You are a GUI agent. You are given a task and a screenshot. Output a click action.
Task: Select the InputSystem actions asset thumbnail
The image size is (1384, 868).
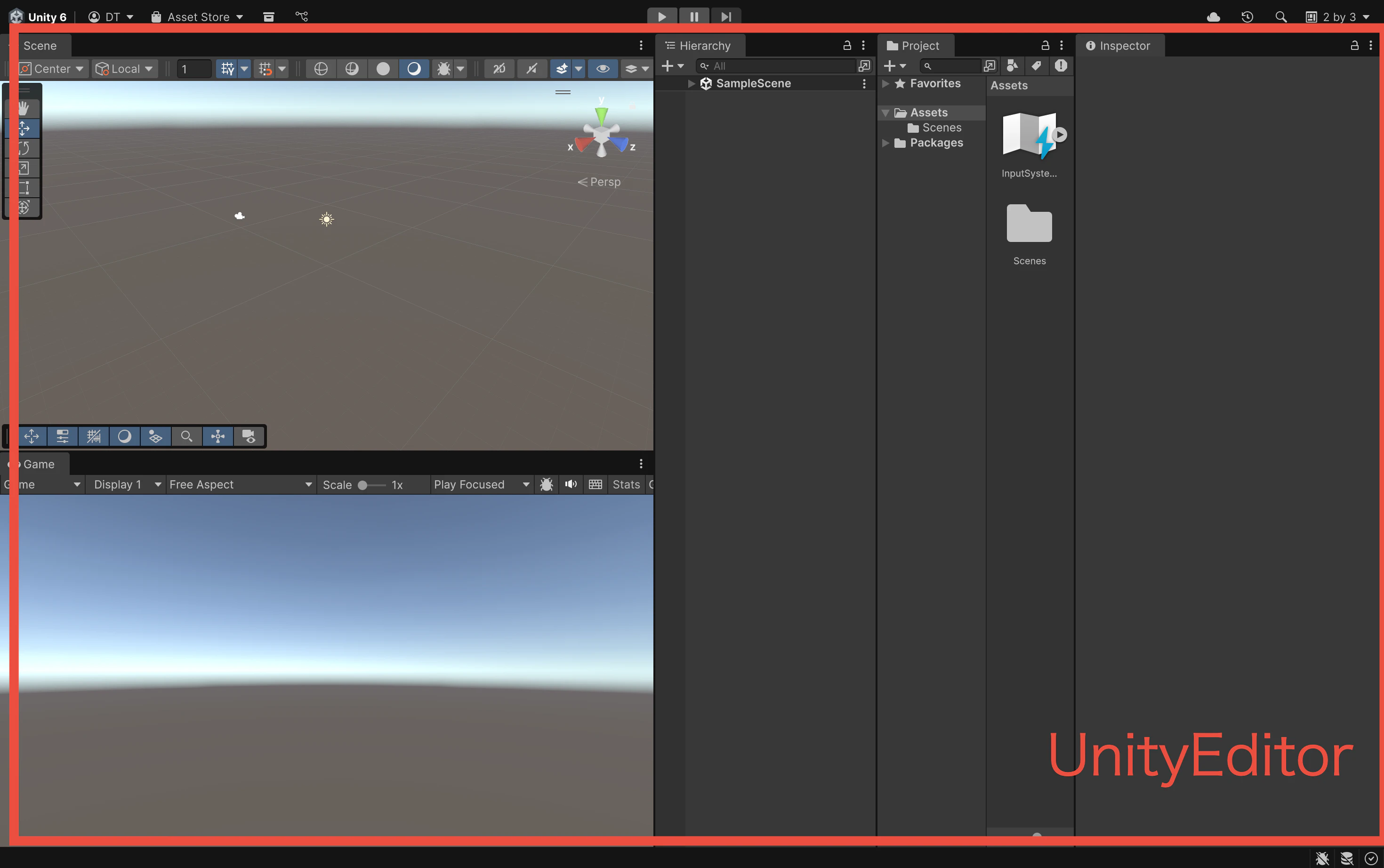(1030, 136)
